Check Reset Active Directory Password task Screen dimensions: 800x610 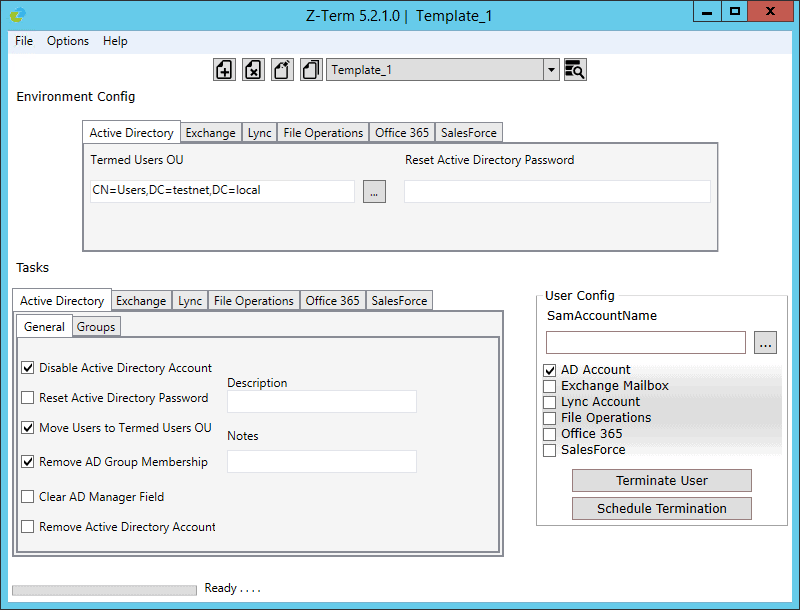tap(28, 398)
